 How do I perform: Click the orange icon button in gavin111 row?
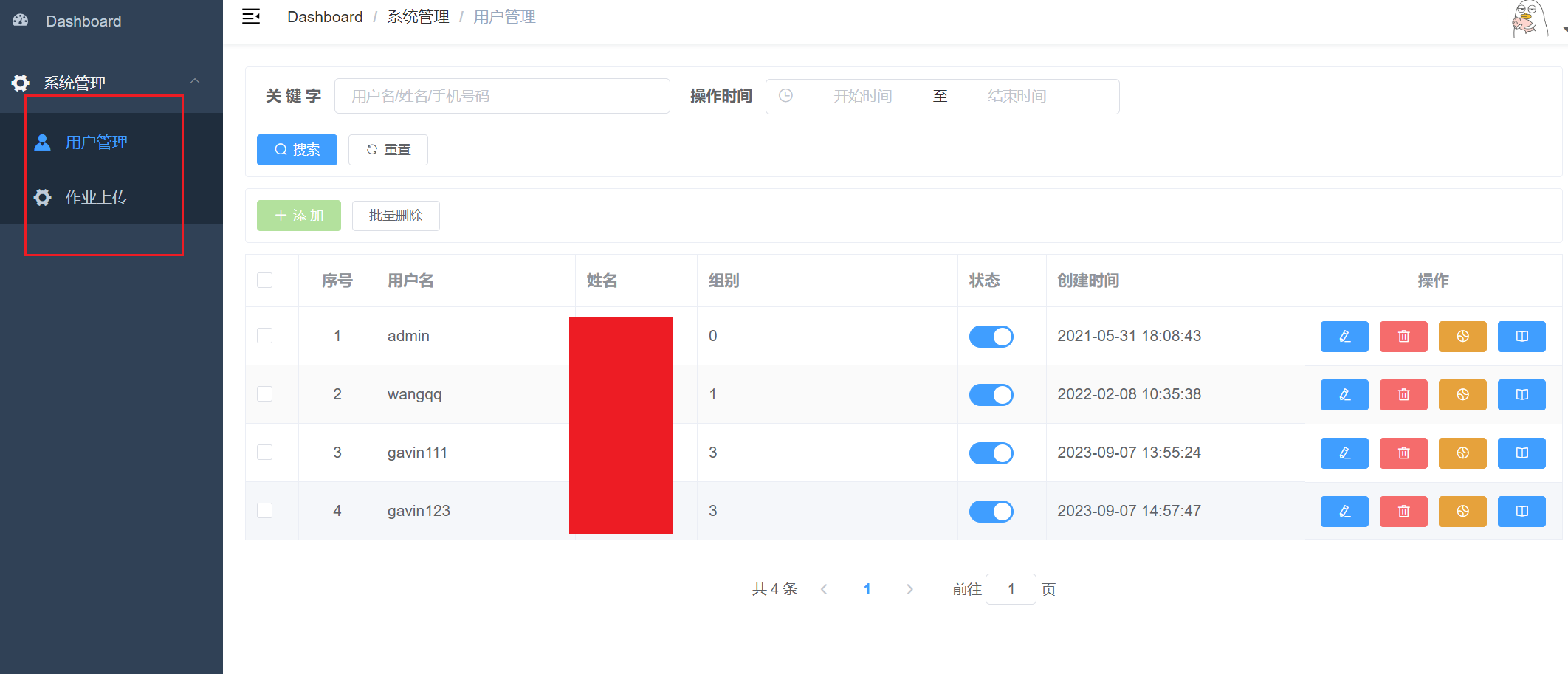tap(1462, 453)
